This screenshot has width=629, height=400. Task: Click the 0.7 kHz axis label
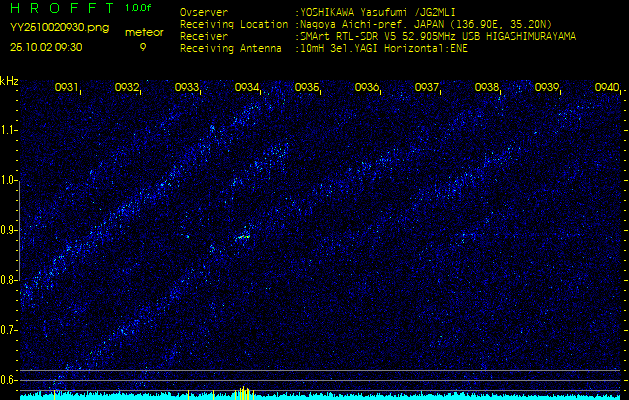coord(8,330)
